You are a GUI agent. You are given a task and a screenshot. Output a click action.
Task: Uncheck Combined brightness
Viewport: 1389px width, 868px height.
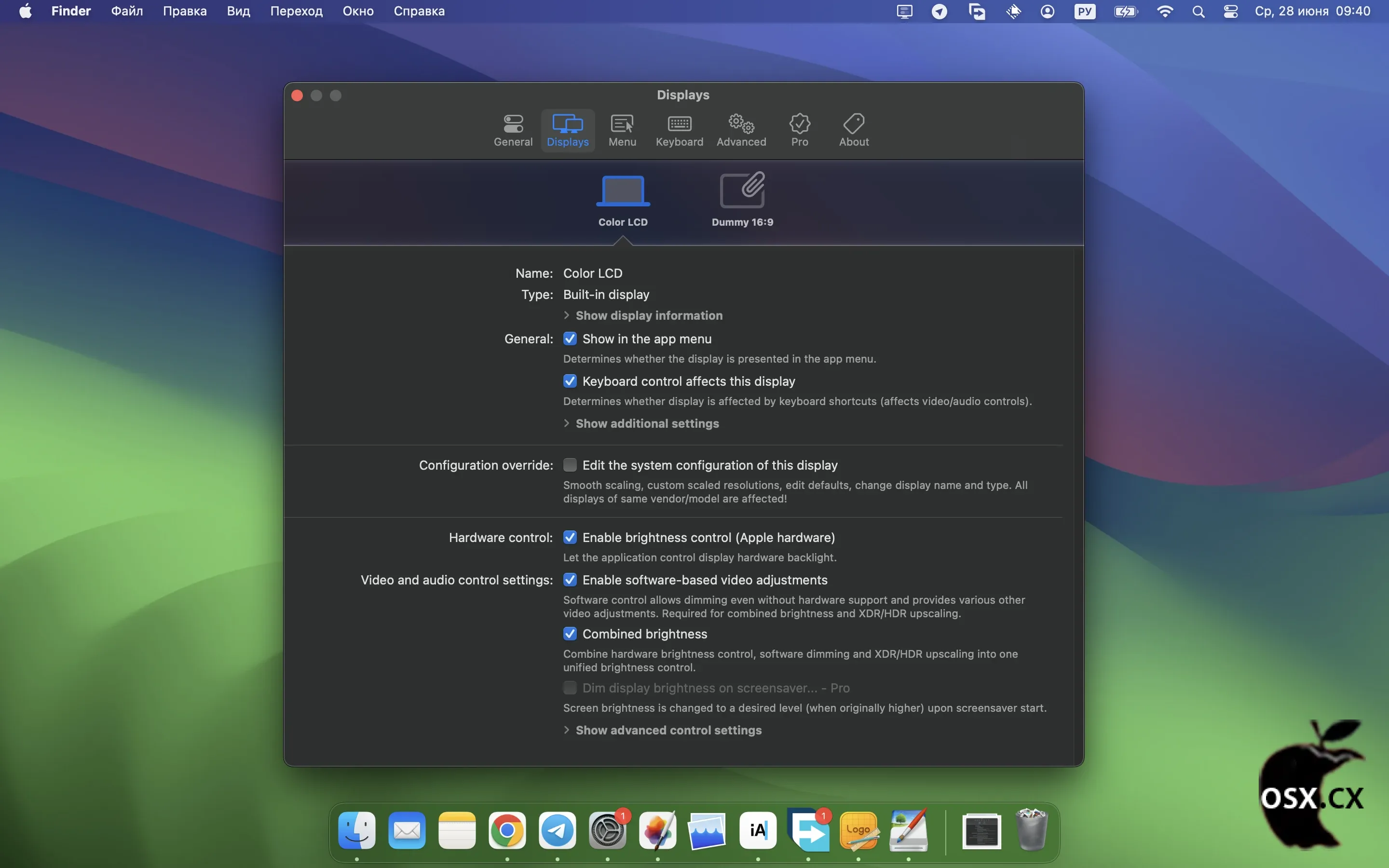click(570, 634)
